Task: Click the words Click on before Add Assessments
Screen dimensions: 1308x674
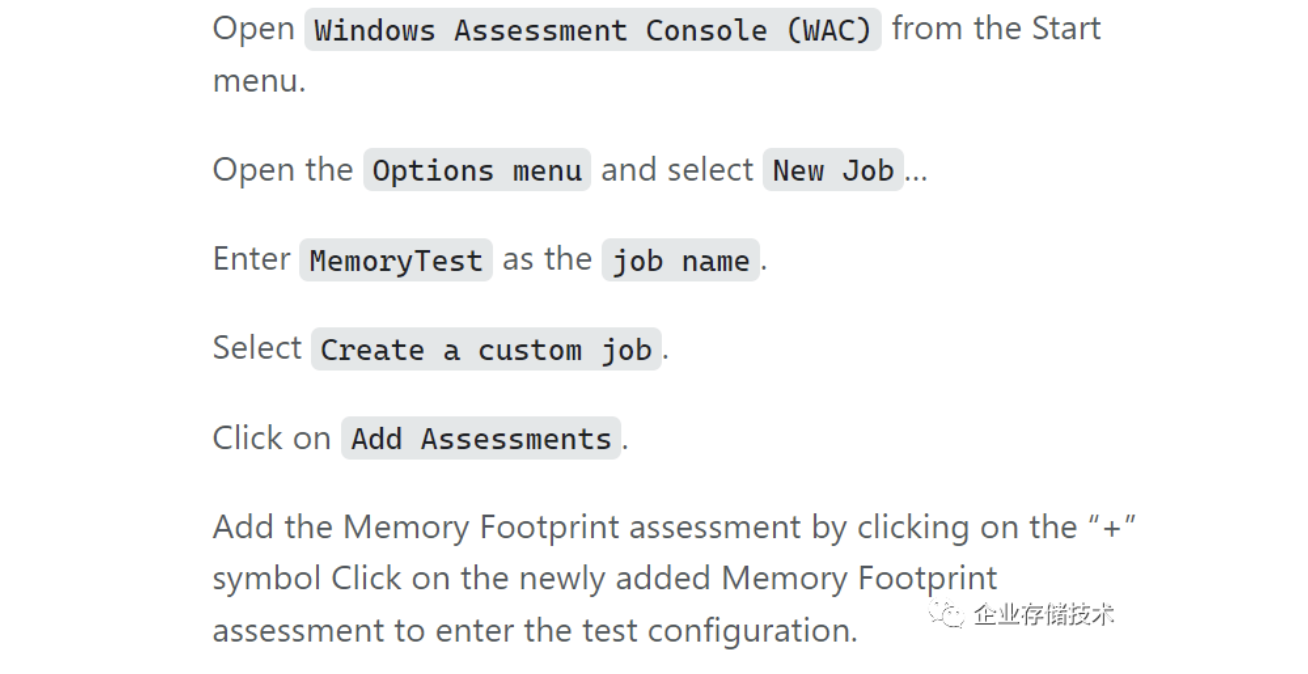Action: click(271, 438)
